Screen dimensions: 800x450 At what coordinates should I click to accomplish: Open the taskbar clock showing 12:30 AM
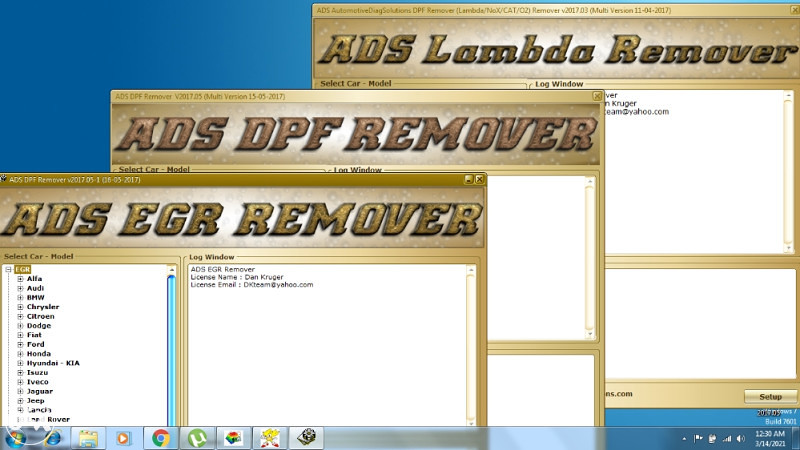click(x=770, y=439)
